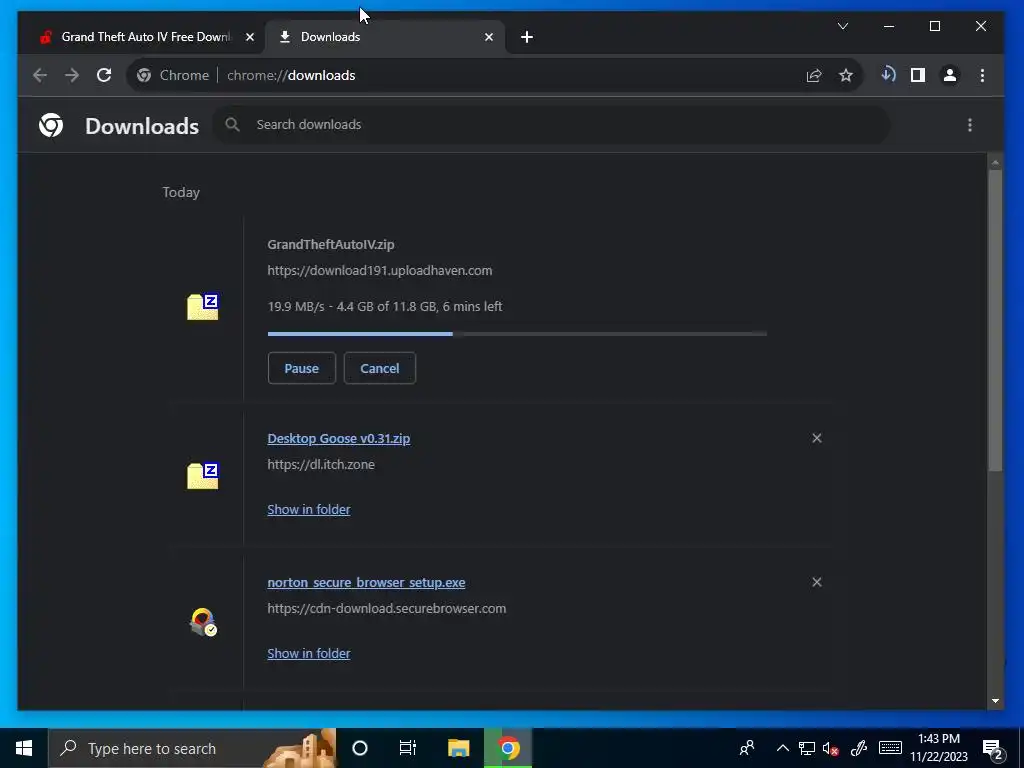Click the GrandTheftAutoIV.zip filename text

click(330, 244)
